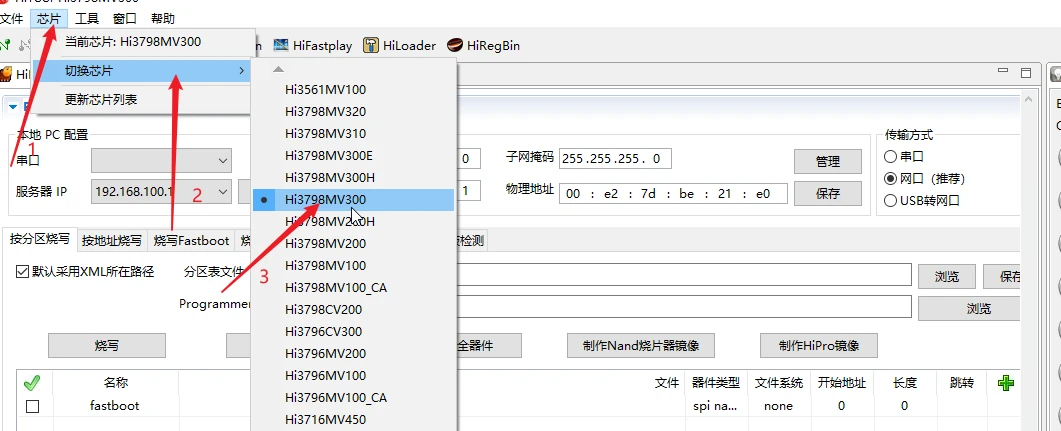This screenshot has width=1061, height=431.
Task: Click the 文件系统 column header
Action: (778, 383)
